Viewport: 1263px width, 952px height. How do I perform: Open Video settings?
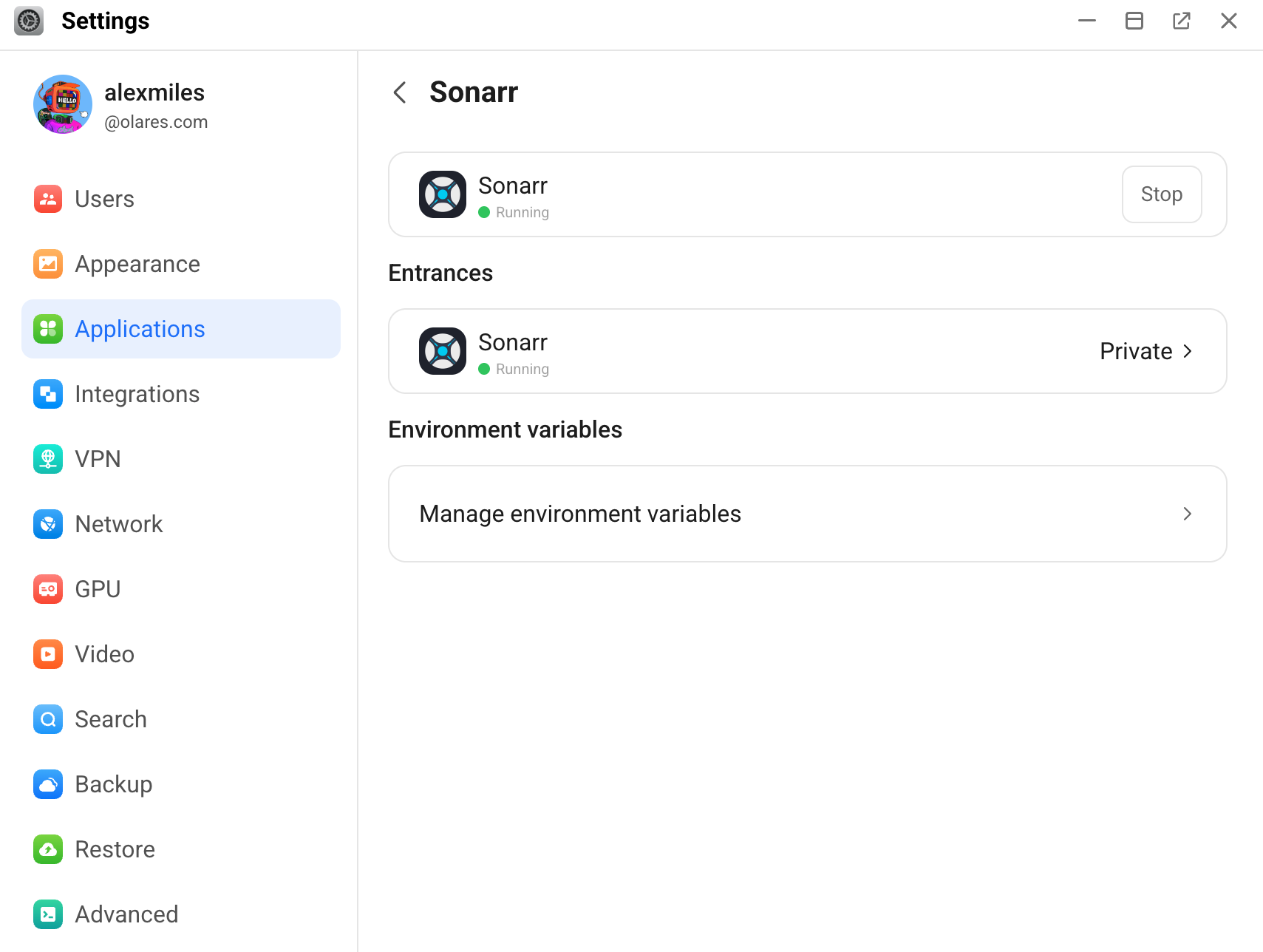(104, 654)
